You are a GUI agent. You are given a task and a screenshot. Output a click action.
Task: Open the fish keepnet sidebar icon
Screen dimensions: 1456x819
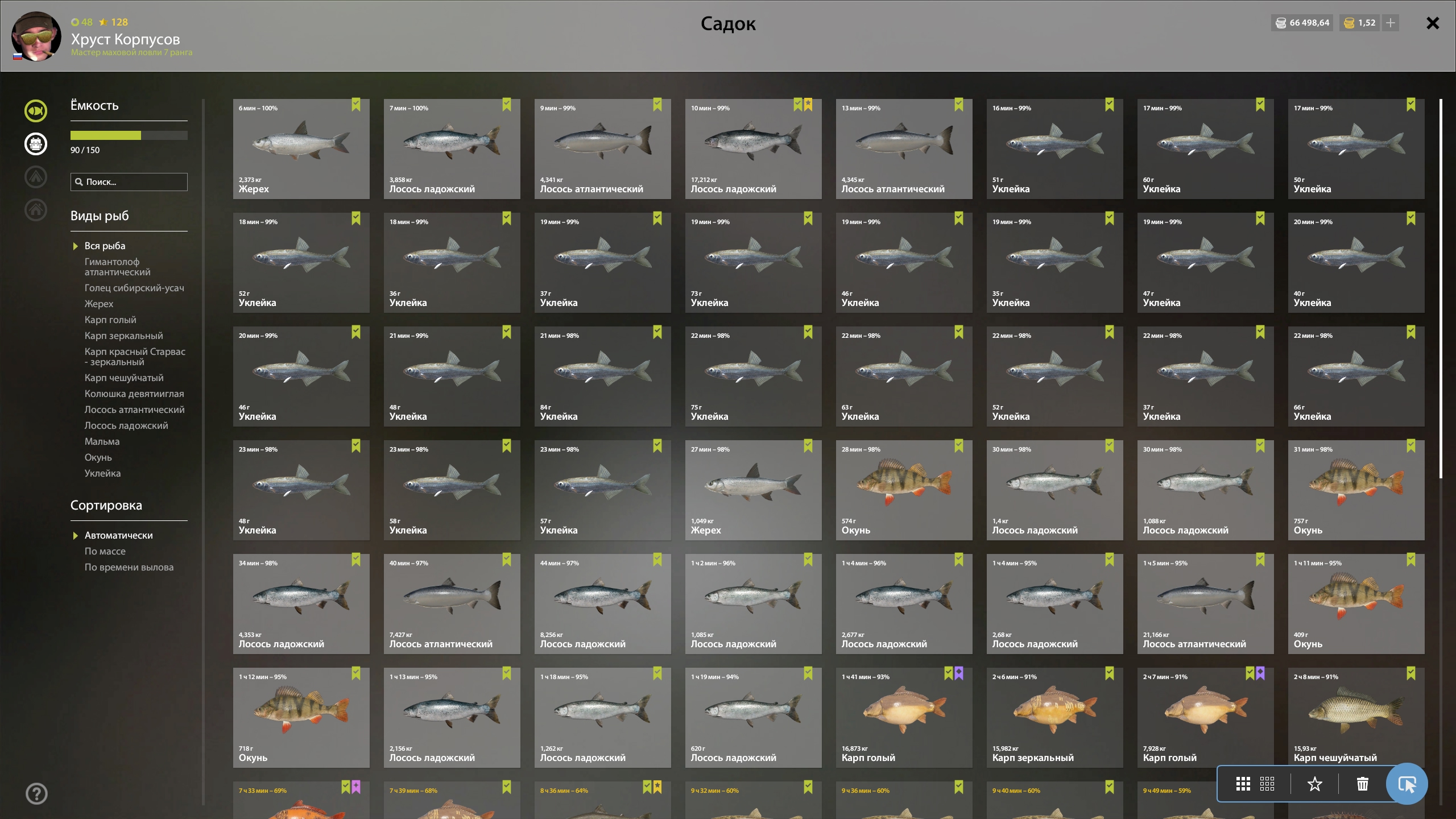pos(36,111)
